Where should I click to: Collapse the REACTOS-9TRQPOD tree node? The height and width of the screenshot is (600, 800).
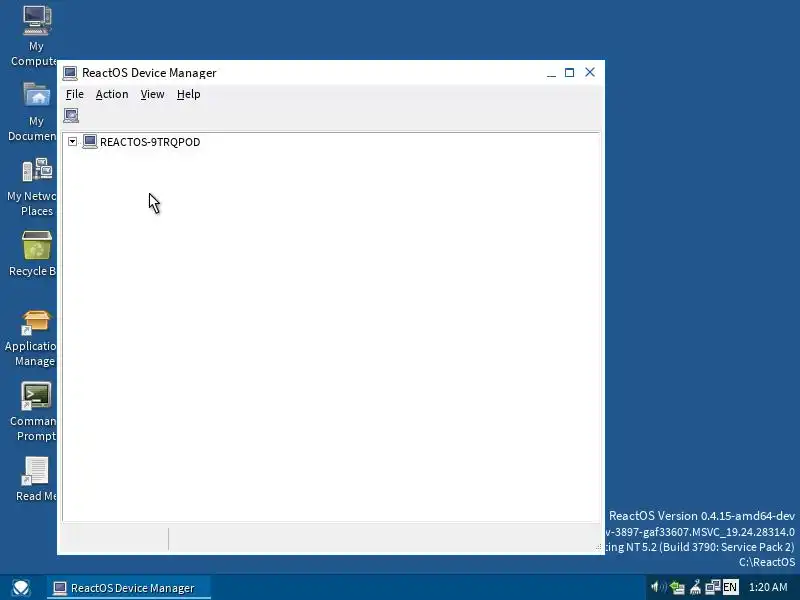click(72, 142)
